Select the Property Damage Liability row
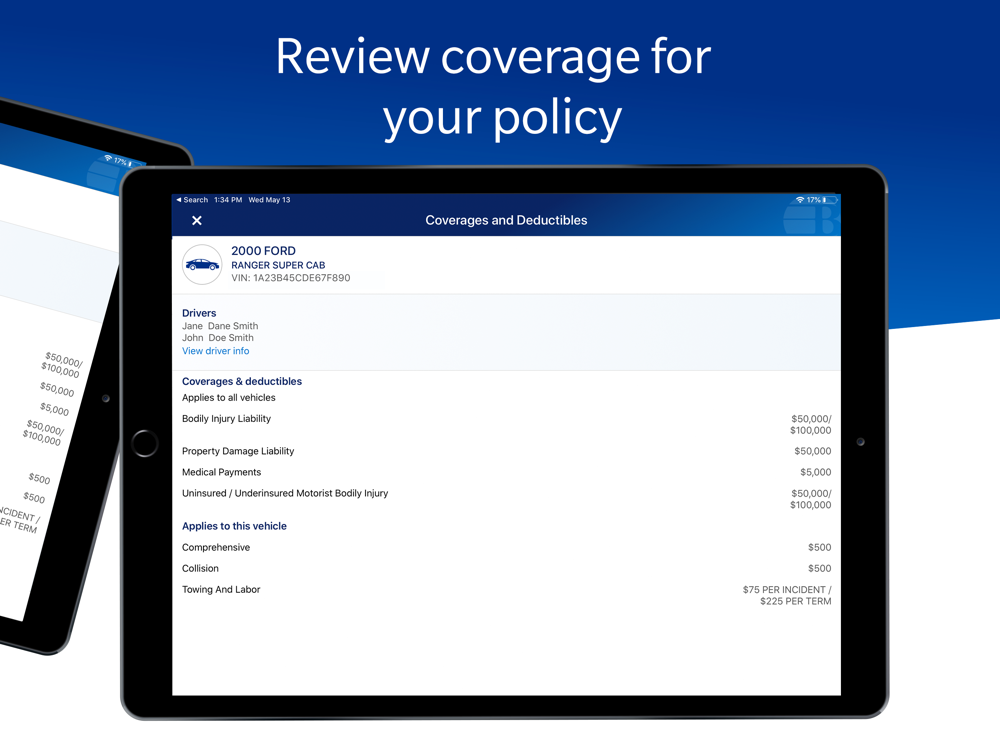Viewport: 1000px width, 750px height. [x=506, y=451]
